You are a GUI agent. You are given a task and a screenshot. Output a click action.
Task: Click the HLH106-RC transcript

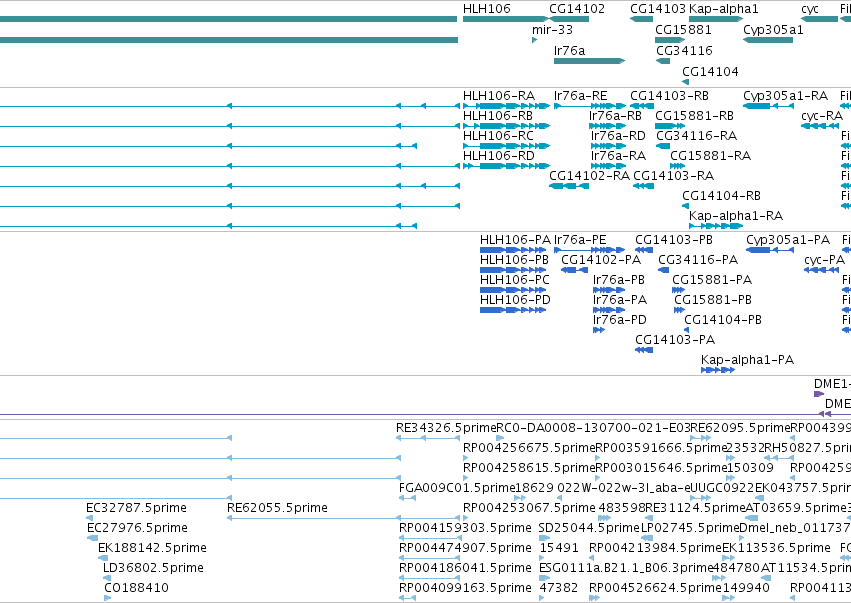pos(506,146)
